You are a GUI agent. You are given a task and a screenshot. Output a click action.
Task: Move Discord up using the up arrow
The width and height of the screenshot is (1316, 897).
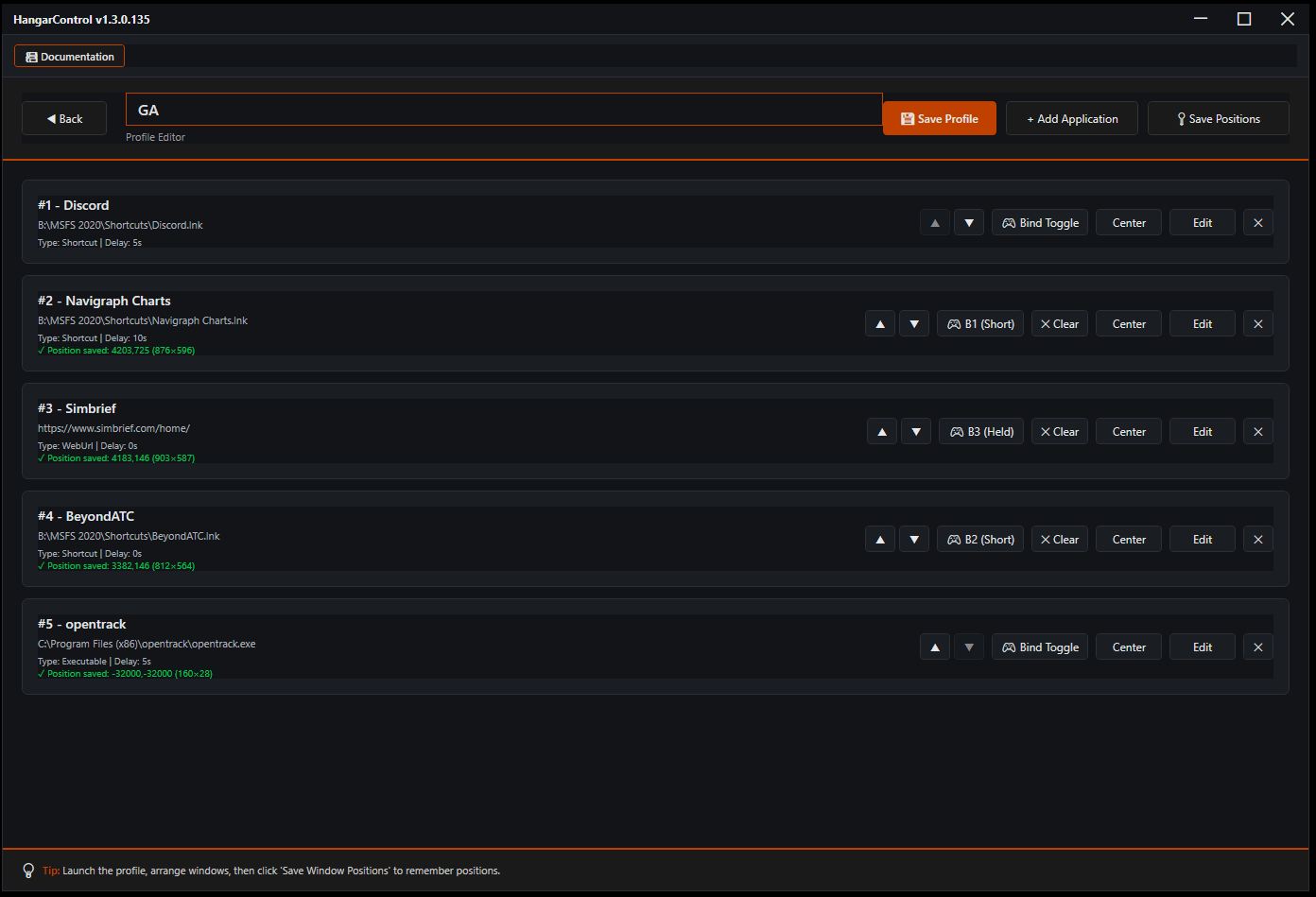[934, 222]
